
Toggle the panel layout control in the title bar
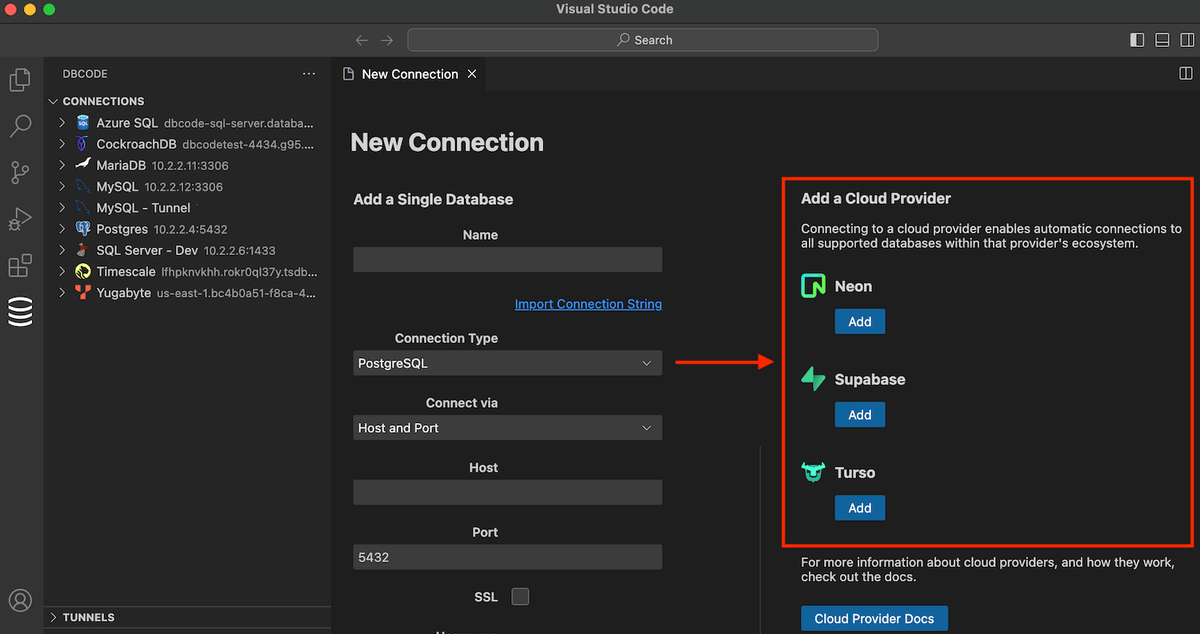[1161, 39]
